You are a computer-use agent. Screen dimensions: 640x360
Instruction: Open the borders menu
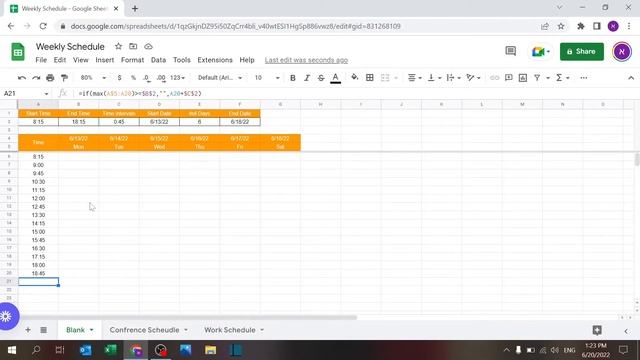click(x=370, y=78)
